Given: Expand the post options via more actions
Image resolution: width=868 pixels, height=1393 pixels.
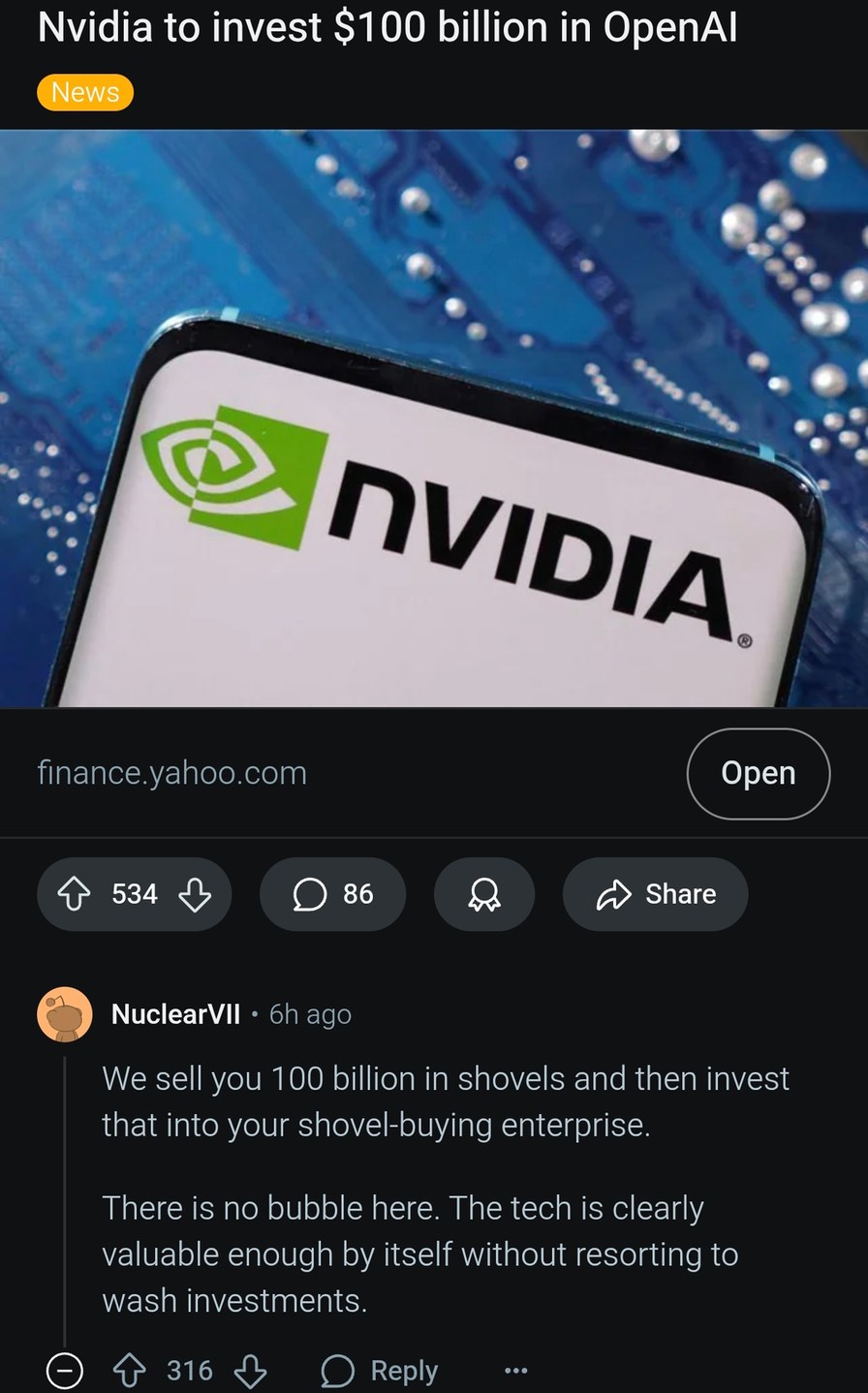Looking at the screenshot, I should pos(513,1371).
